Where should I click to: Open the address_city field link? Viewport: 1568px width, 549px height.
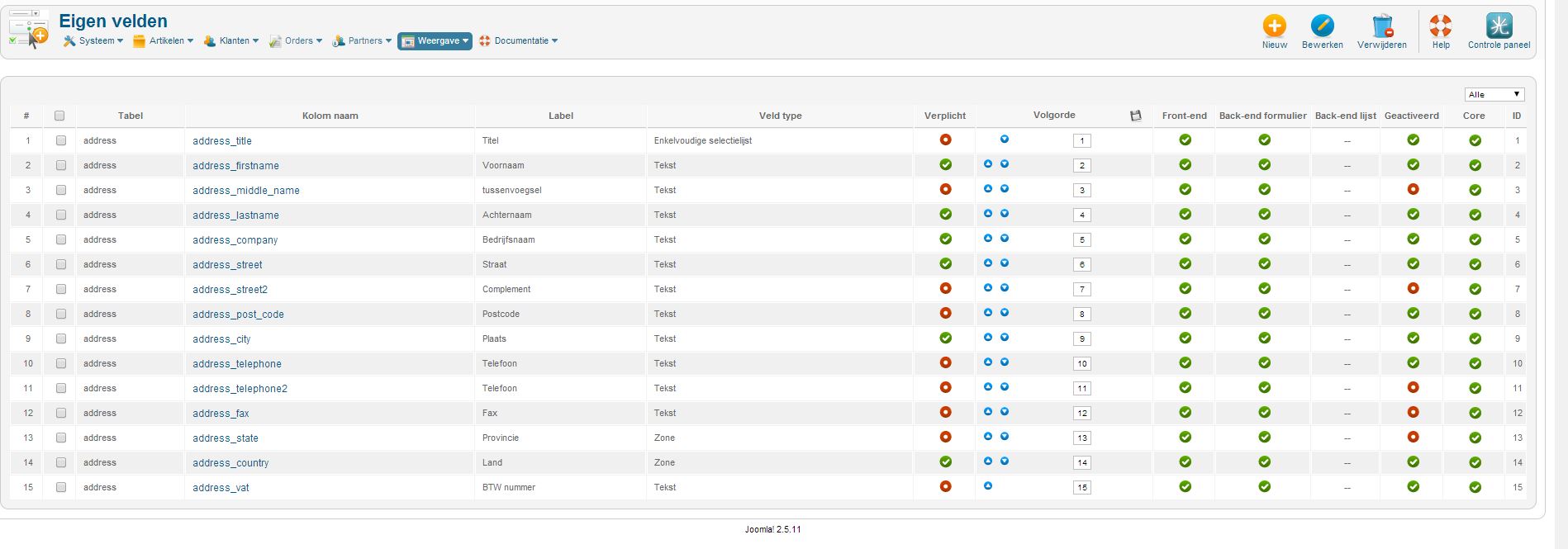click(221, 339)
